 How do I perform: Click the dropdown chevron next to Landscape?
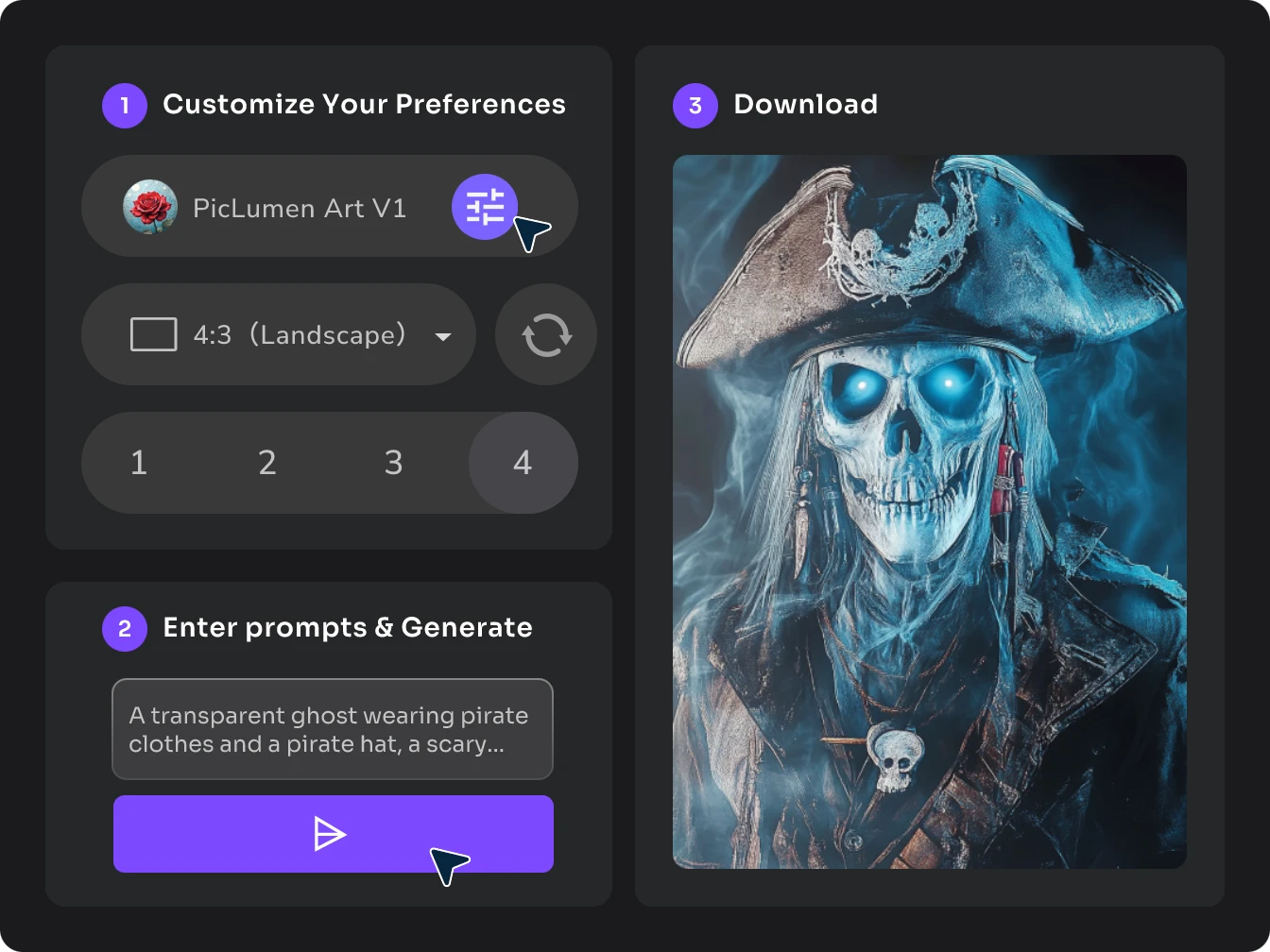pyautogui.click(x=443, y=335)
